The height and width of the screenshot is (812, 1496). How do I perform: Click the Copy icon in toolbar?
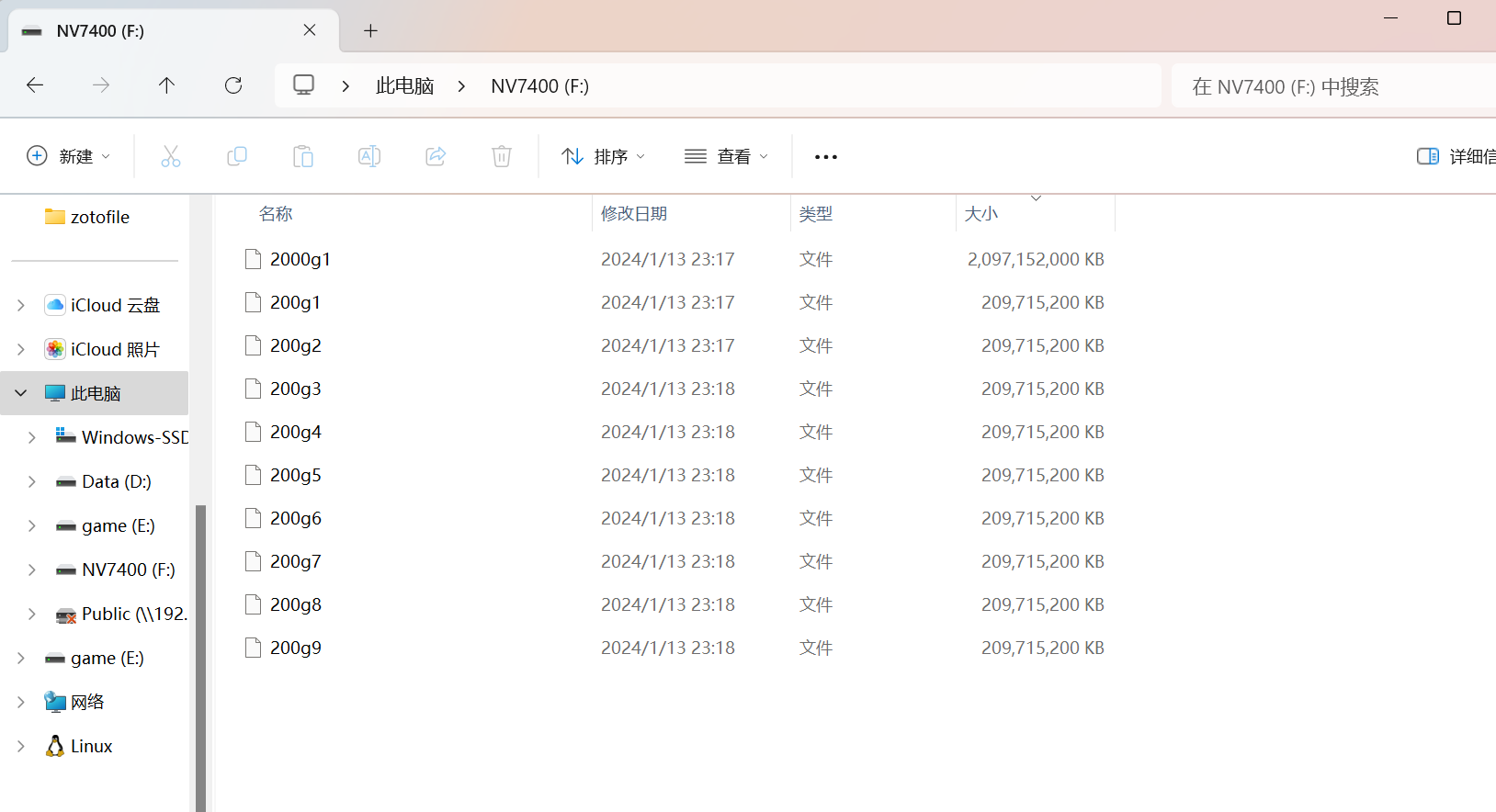(237, 156)
